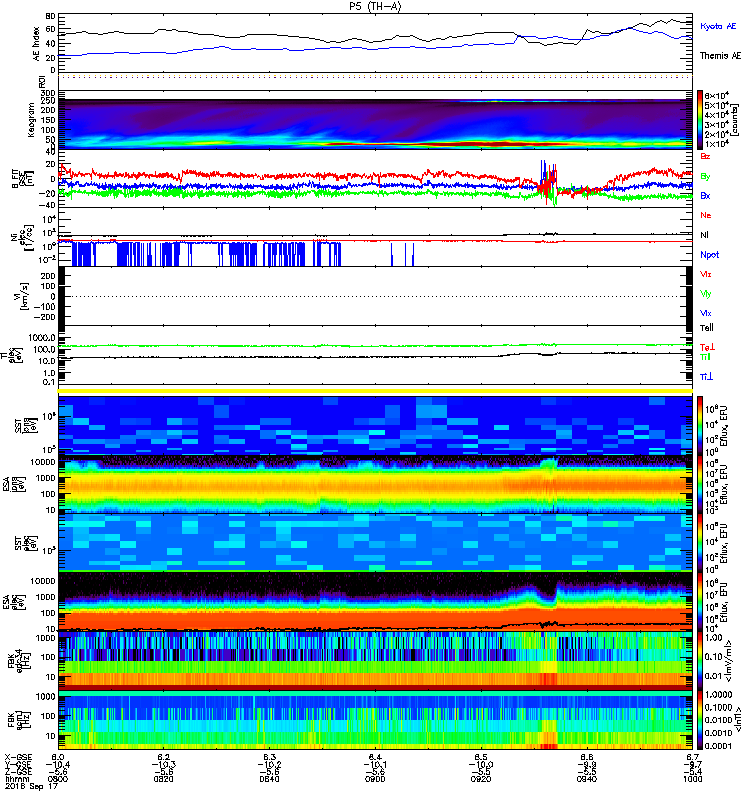Click the ROI dotted indicator row
The height and width of the screenshot is (800, 750).
[x=375, y=77]
